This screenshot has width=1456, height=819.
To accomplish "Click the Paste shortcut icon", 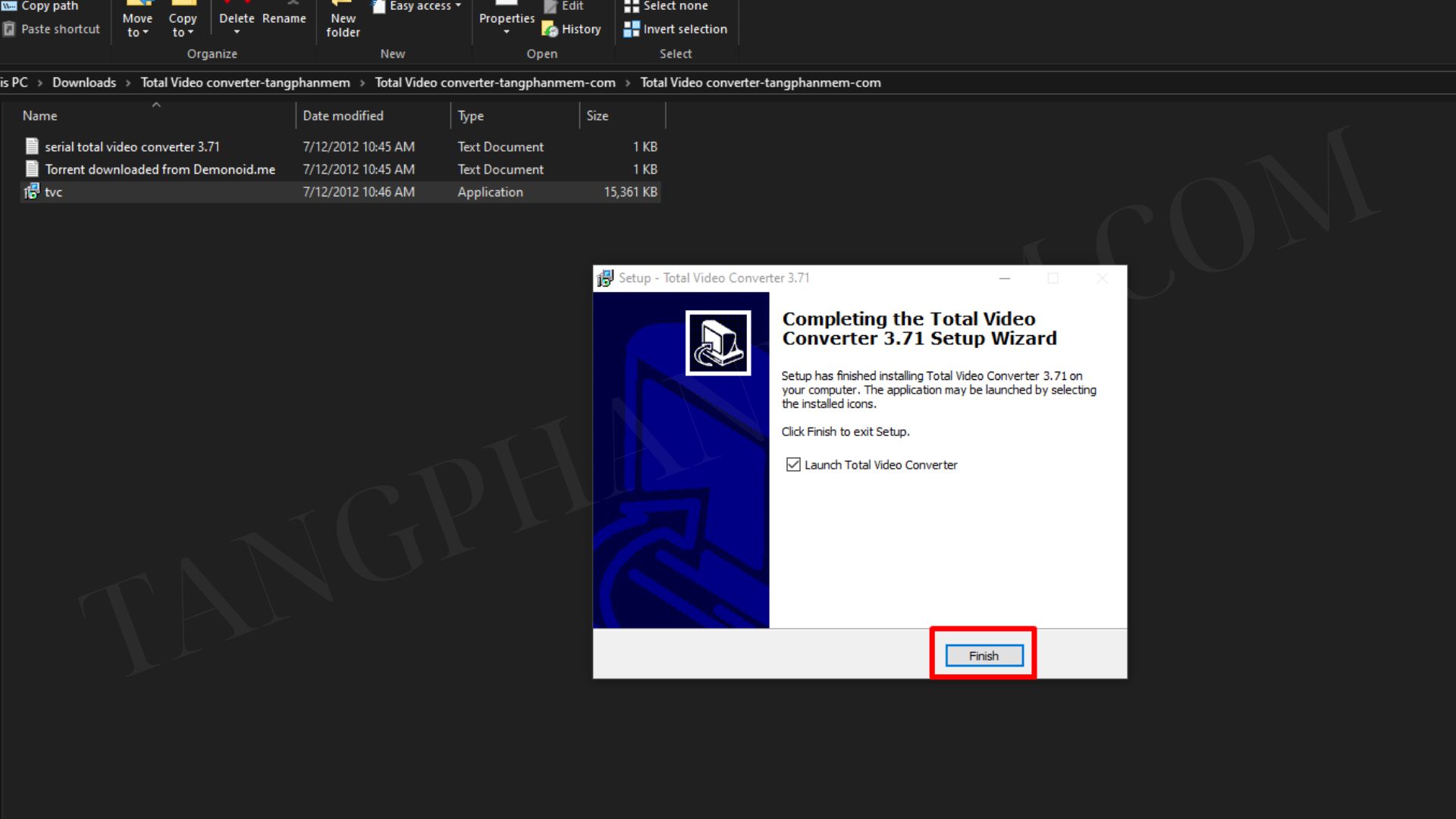I will point(9,30).
